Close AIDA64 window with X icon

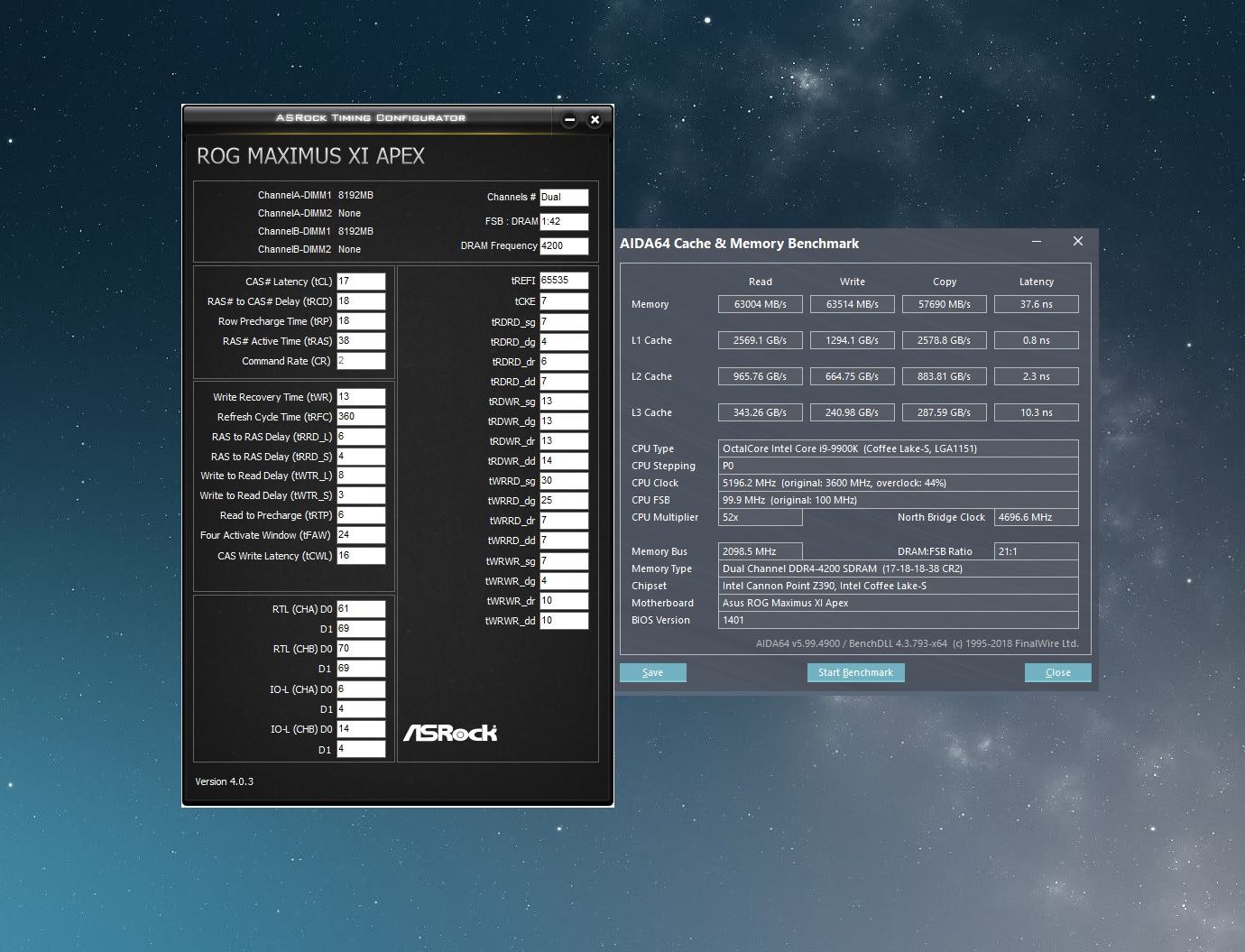[1077, 242]
